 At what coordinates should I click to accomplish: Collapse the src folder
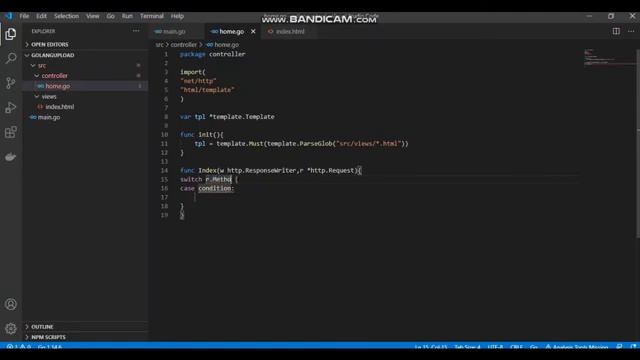pos(42,65)
